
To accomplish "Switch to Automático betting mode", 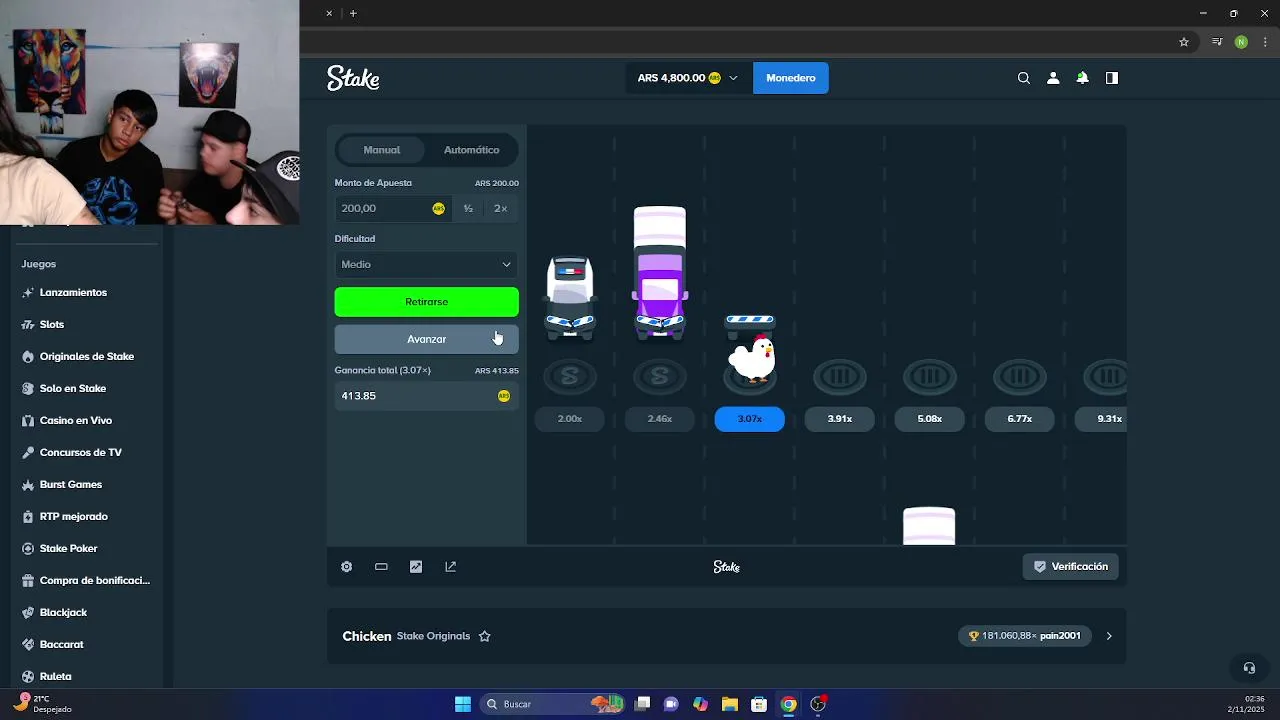I will (x=471, y=150).
